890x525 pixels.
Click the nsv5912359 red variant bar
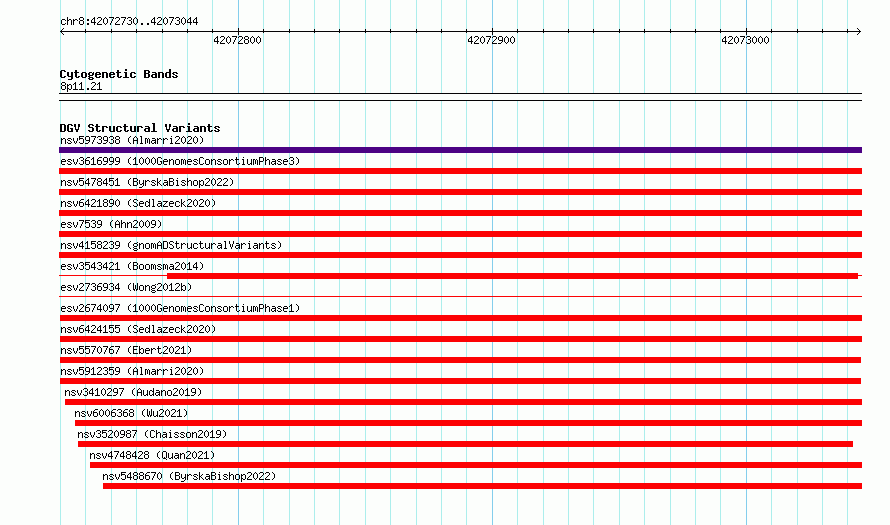pyautogui.click(x=460, y=381)
